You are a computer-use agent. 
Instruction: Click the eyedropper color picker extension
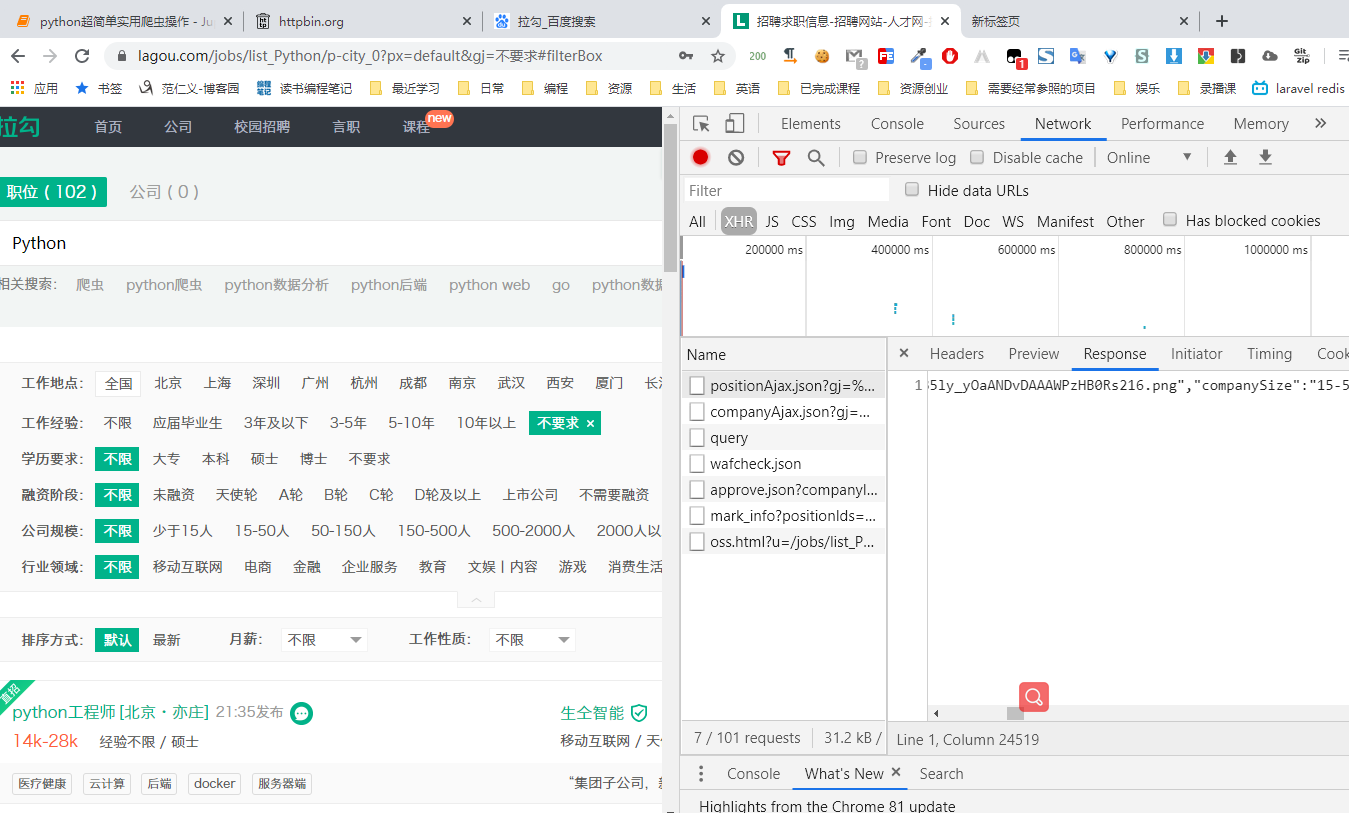pyautogui.click(x=919, y=57)
